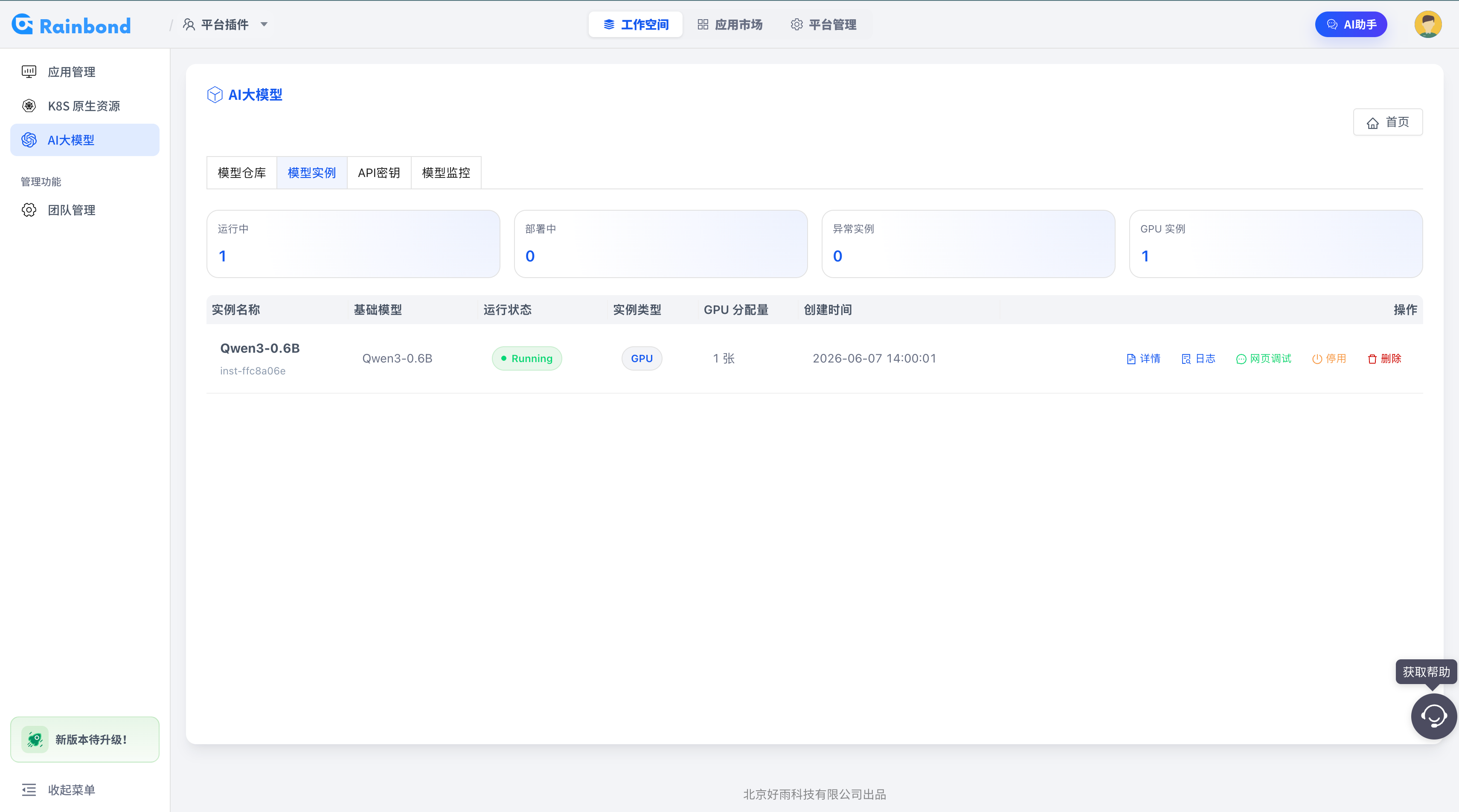This screenshot has height=812, width=1459.
Task: Switch to the 模型仓库 tab
Action: [242, 173]
